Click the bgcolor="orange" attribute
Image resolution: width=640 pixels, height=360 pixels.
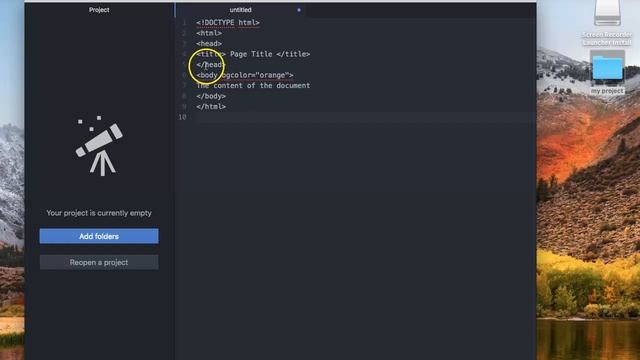click(x=255, y=75)
